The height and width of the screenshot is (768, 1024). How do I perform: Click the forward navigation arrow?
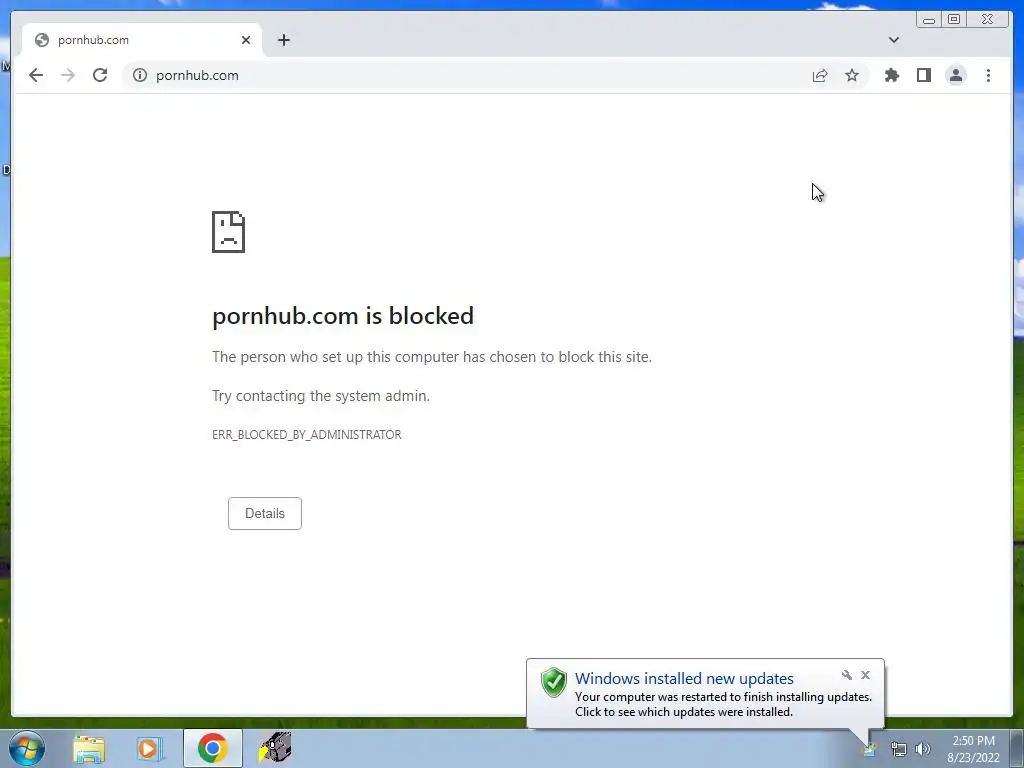[x=68, y=75]
